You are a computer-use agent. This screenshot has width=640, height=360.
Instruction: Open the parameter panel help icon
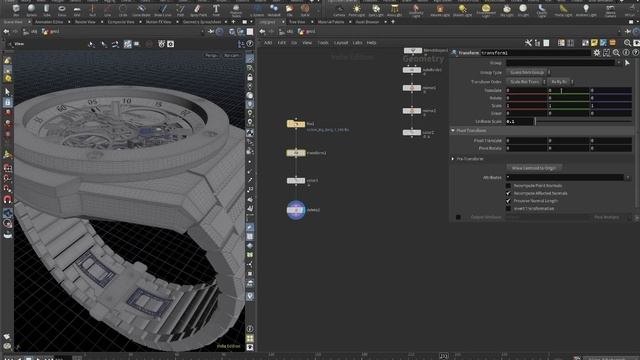pyautogui.click(x=635, y=53)
